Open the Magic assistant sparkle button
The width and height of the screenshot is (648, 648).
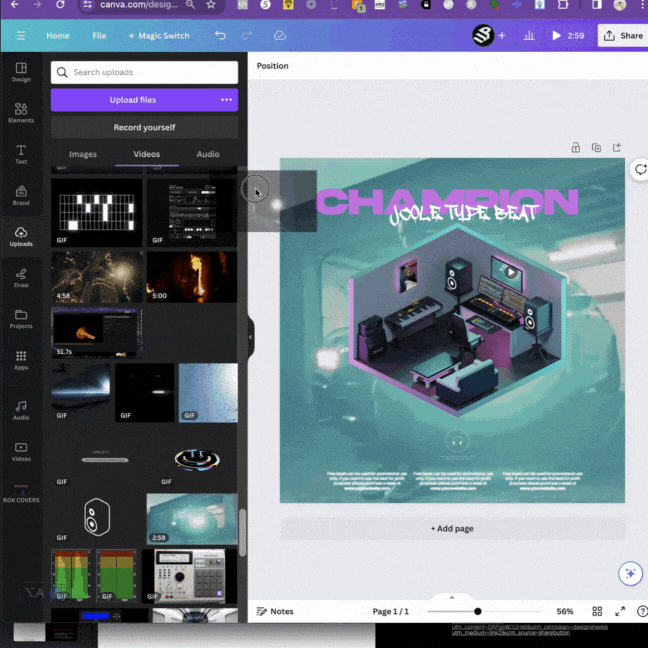click(x=630, y=573)
